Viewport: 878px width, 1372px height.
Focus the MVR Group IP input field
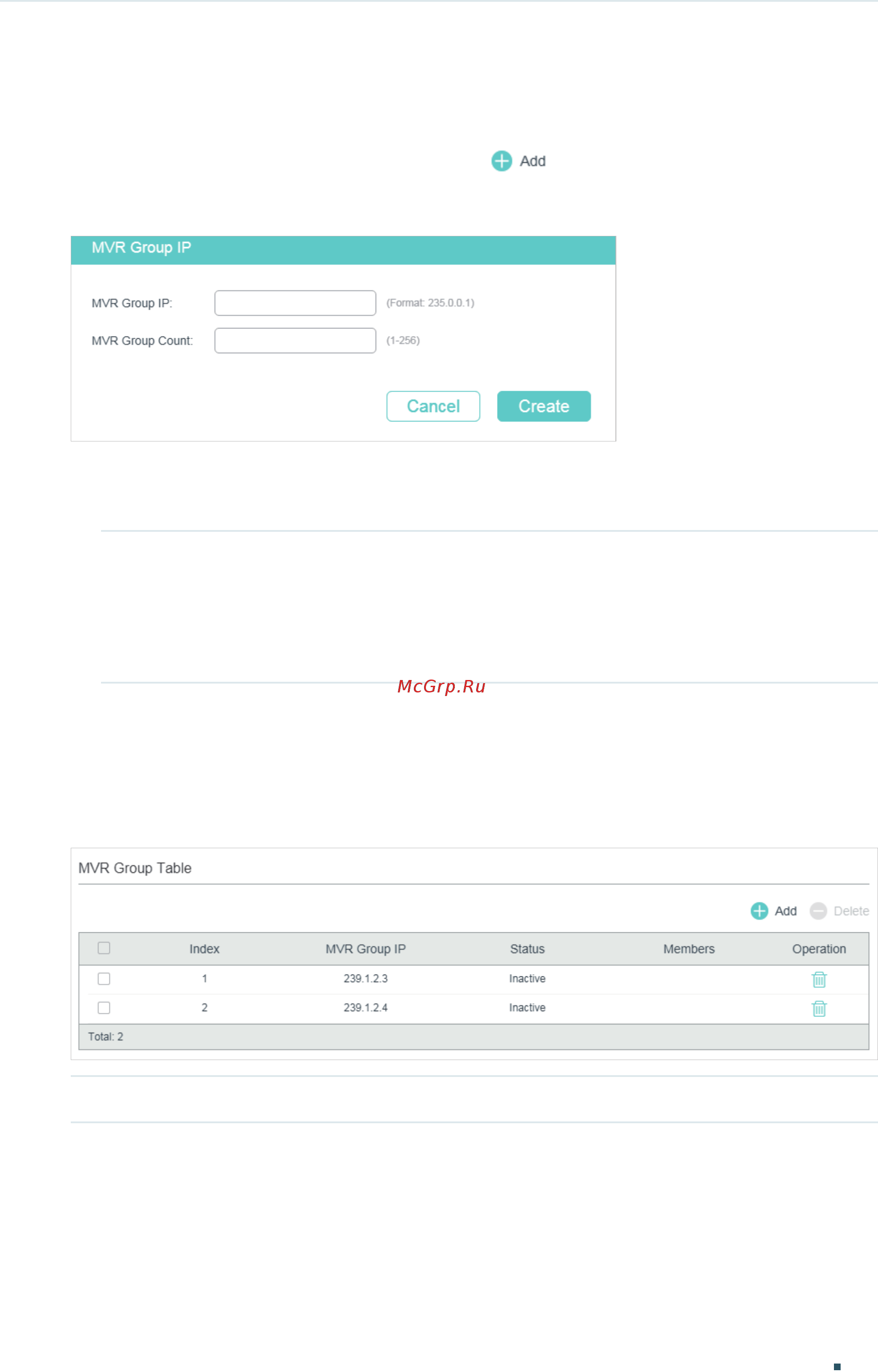click(x=295, y=303)
